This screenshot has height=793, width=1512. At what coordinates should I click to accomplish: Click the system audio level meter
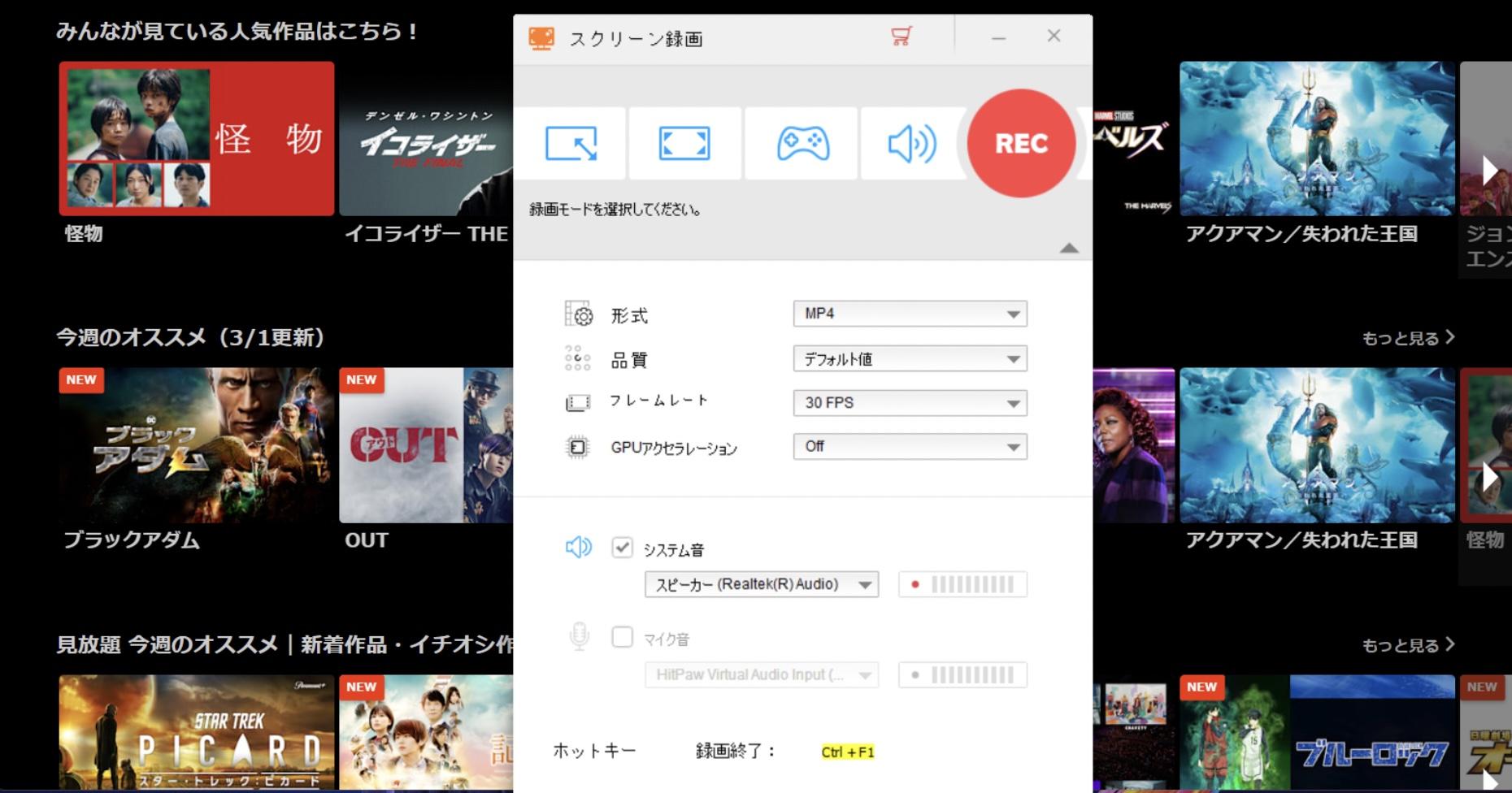(x=962, y=584)
